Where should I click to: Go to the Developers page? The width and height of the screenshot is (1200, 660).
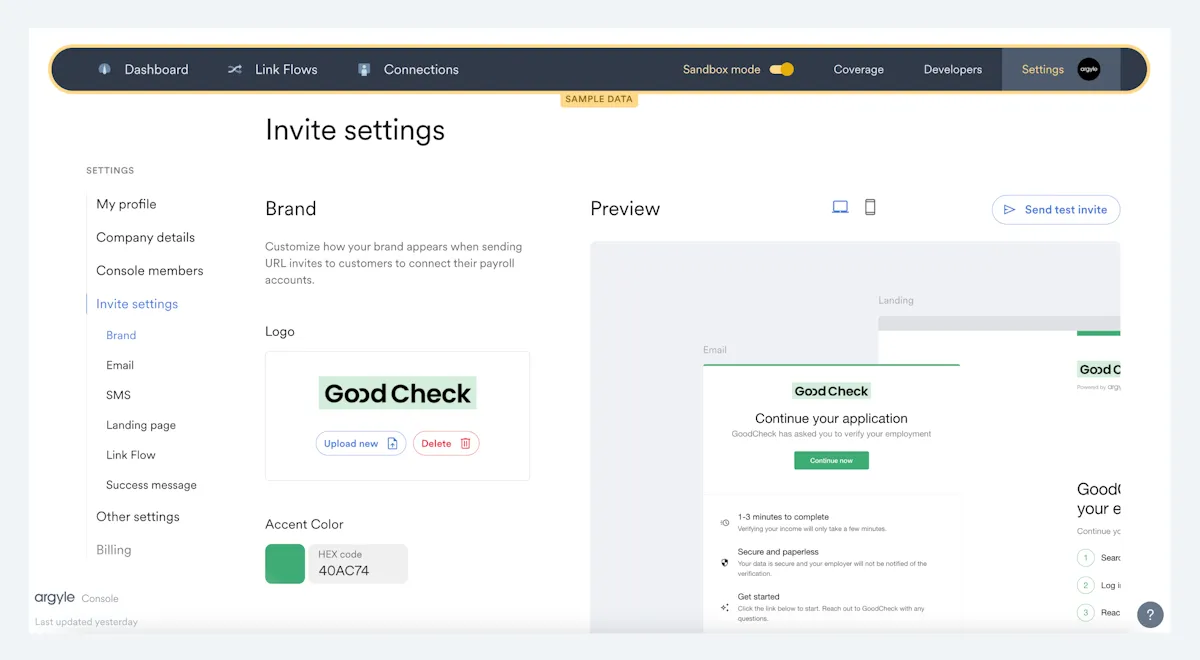click(x=952, y=70)
